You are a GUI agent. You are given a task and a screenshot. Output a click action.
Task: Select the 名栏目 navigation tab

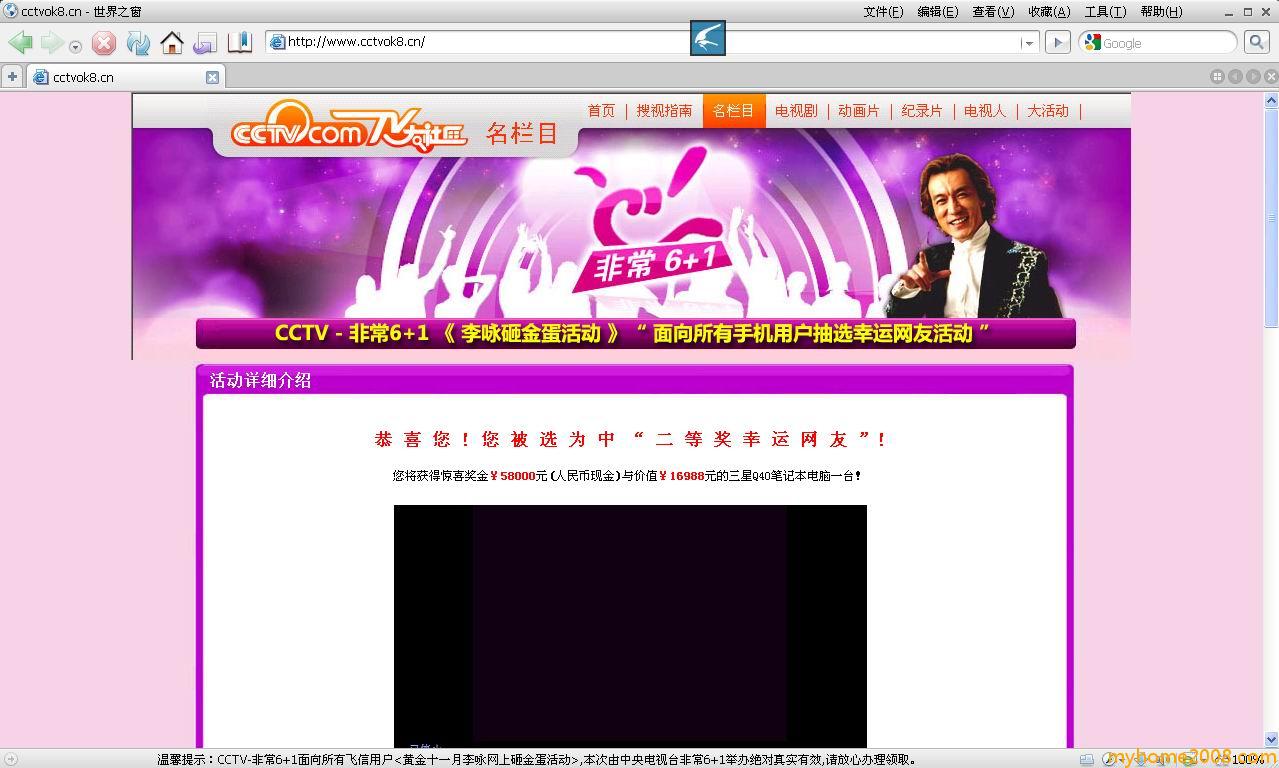click(x=733, y=111)
